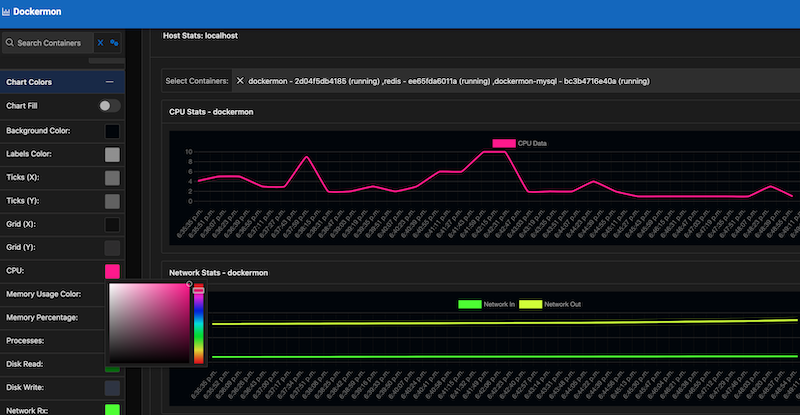The image size is (800, 415).
Task: Collapse the Chart Colors section
Action: click(109, 82)
